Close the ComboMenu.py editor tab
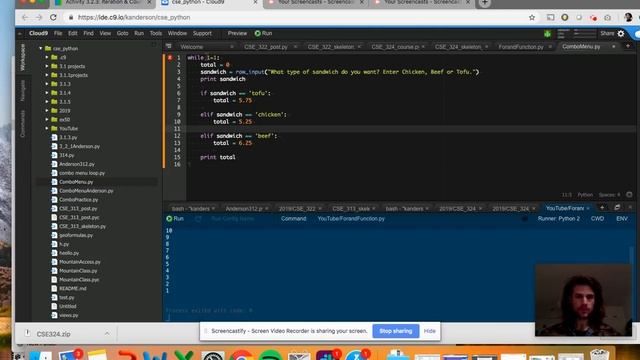 coord(613,47)
